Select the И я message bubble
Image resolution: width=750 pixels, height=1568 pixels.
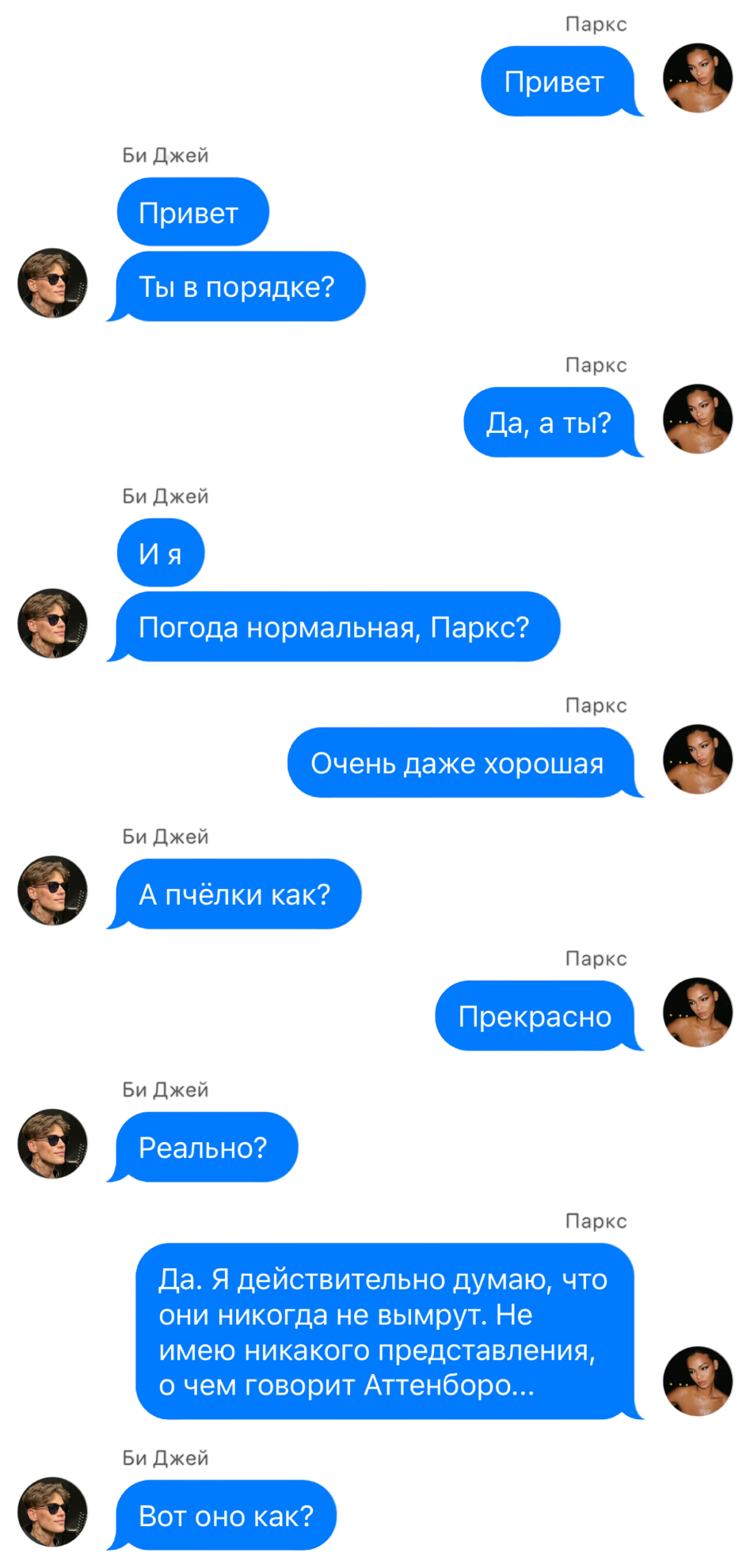[x=161, y=552]
